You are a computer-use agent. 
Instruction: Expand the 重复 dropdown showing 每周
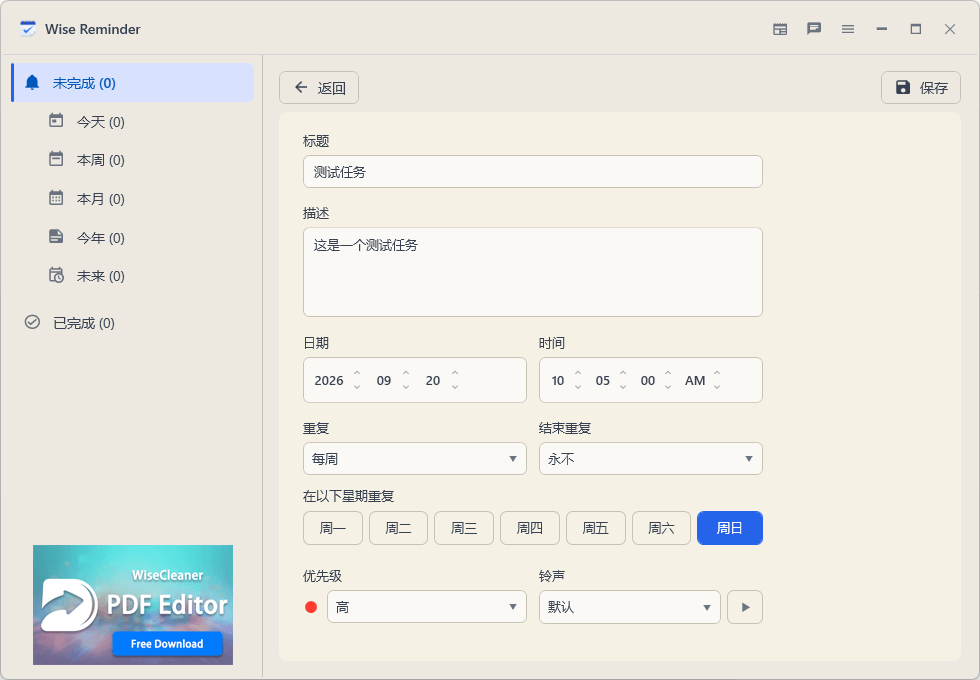[414, 459]
